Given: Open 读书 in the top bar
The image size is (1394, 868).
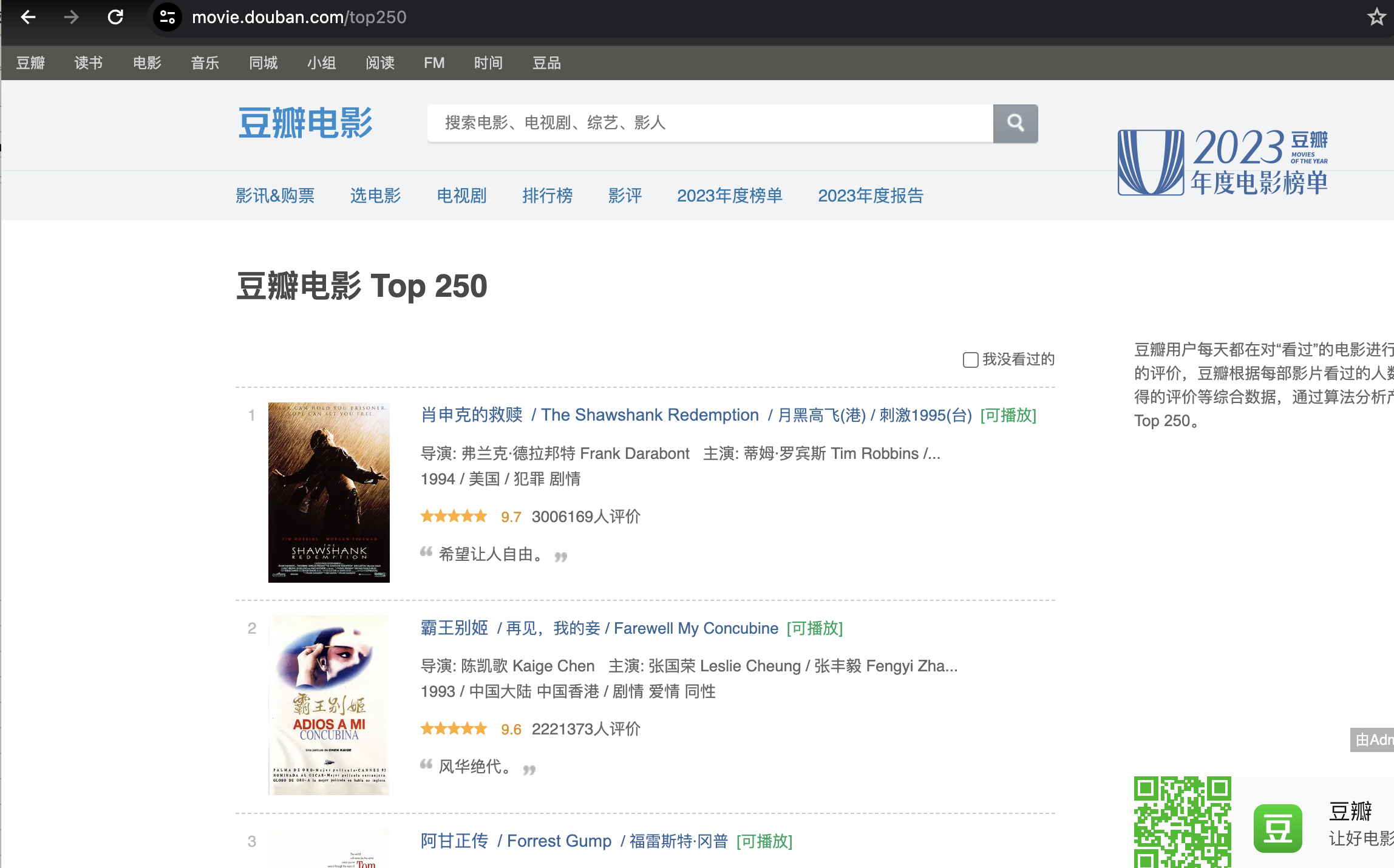Looking at the screenshot, I should click(x=89, y=63).
